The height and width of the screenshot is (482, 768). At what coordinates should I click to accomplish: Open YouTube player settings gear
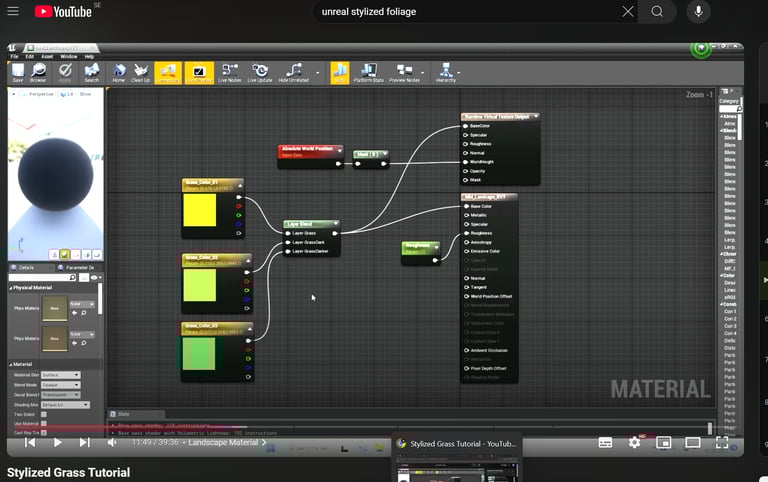[x=634, y=443]
